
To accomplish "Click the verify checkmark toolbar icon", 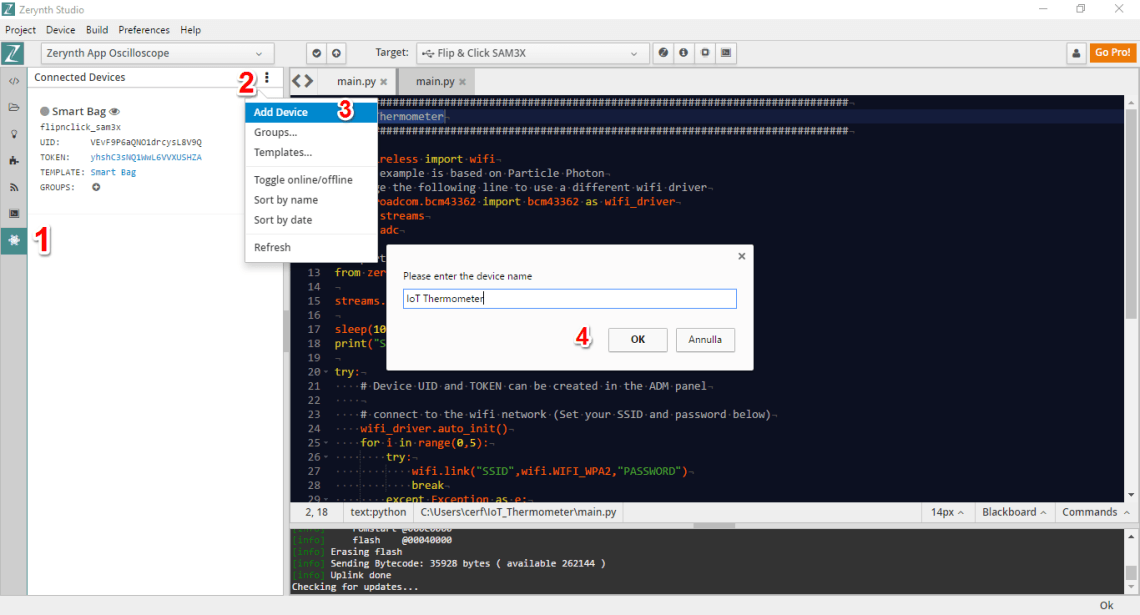I will tap(316, 53).
